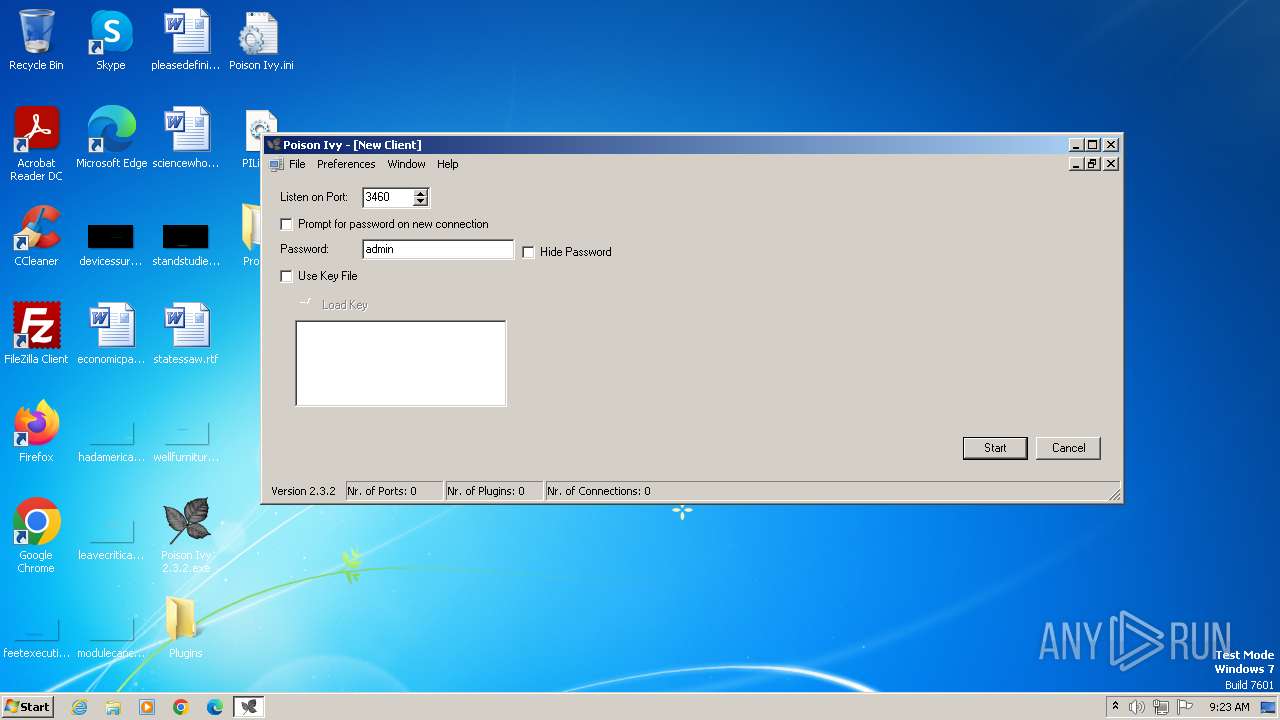The image size is (1280, 720).
Task: Select the pleasedefini… Word document
Action: (186, 41)
